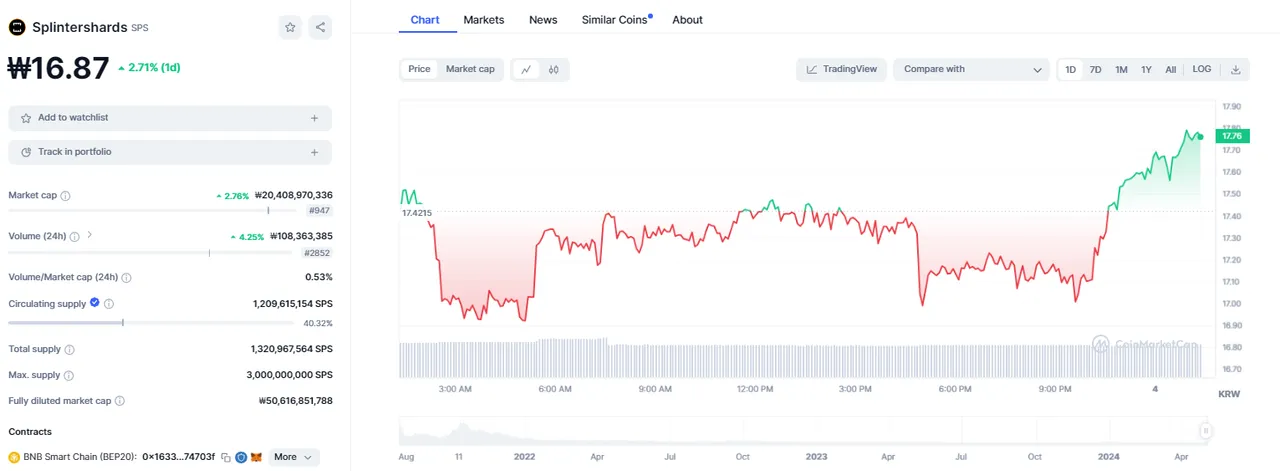Open TradingView chart mode
This screenshot has height=471, width=1280.
pyautogui.click(x=842, y=69)
